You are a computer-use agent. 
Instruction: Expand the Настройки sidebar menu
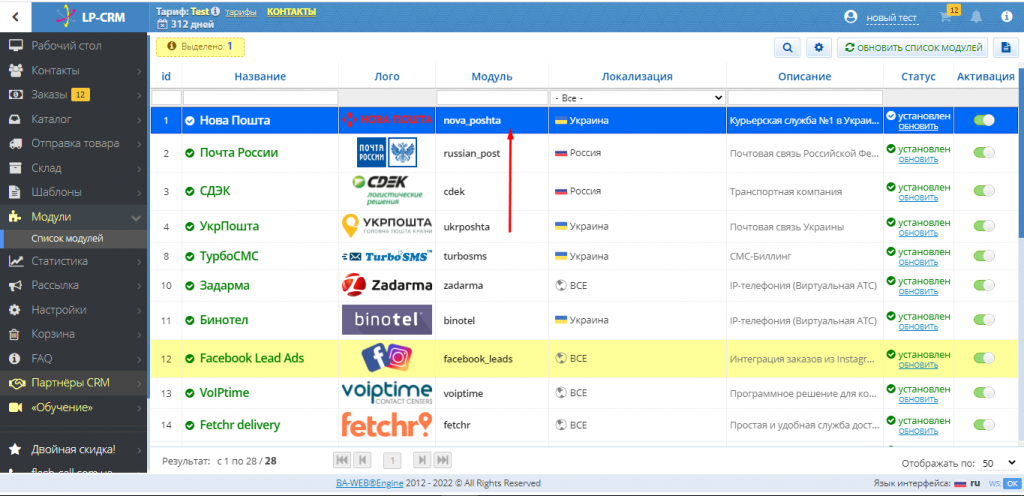point(74,309)
